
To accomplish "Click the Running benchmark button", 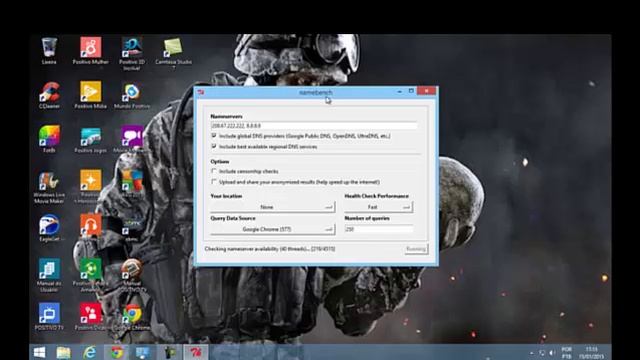I will [x=416, y=249].
